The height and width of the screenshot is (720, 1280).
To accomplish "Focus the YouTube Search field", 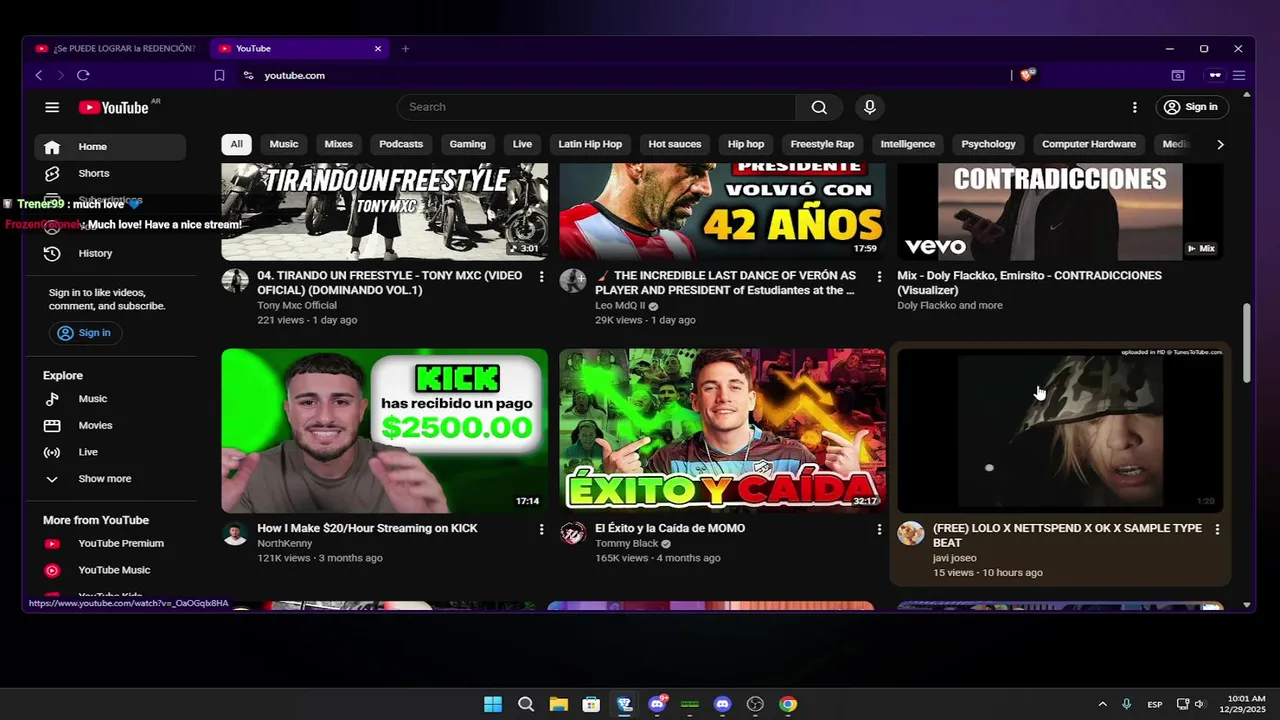I will coord(597,107).
